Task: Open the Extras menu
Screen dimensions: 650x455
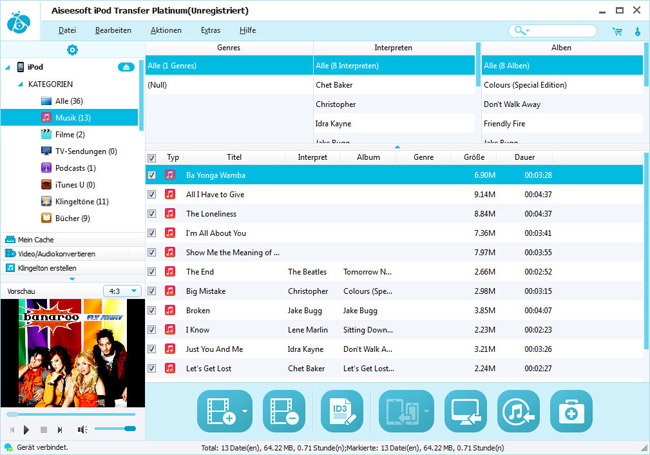Action: (211, 30)
